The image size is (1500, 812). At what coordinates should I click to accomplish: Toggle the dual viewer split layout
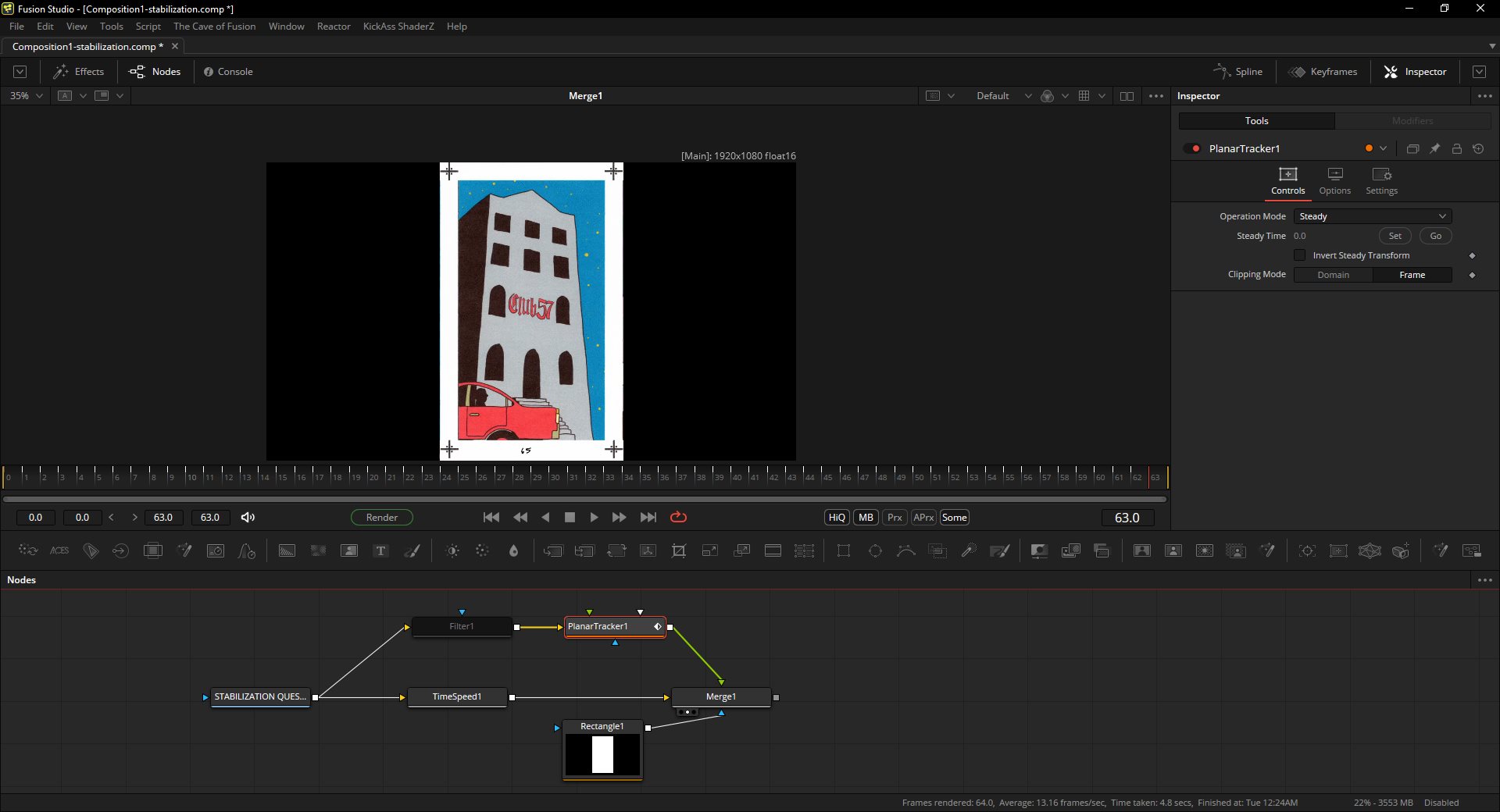[x=1127, y=96]
